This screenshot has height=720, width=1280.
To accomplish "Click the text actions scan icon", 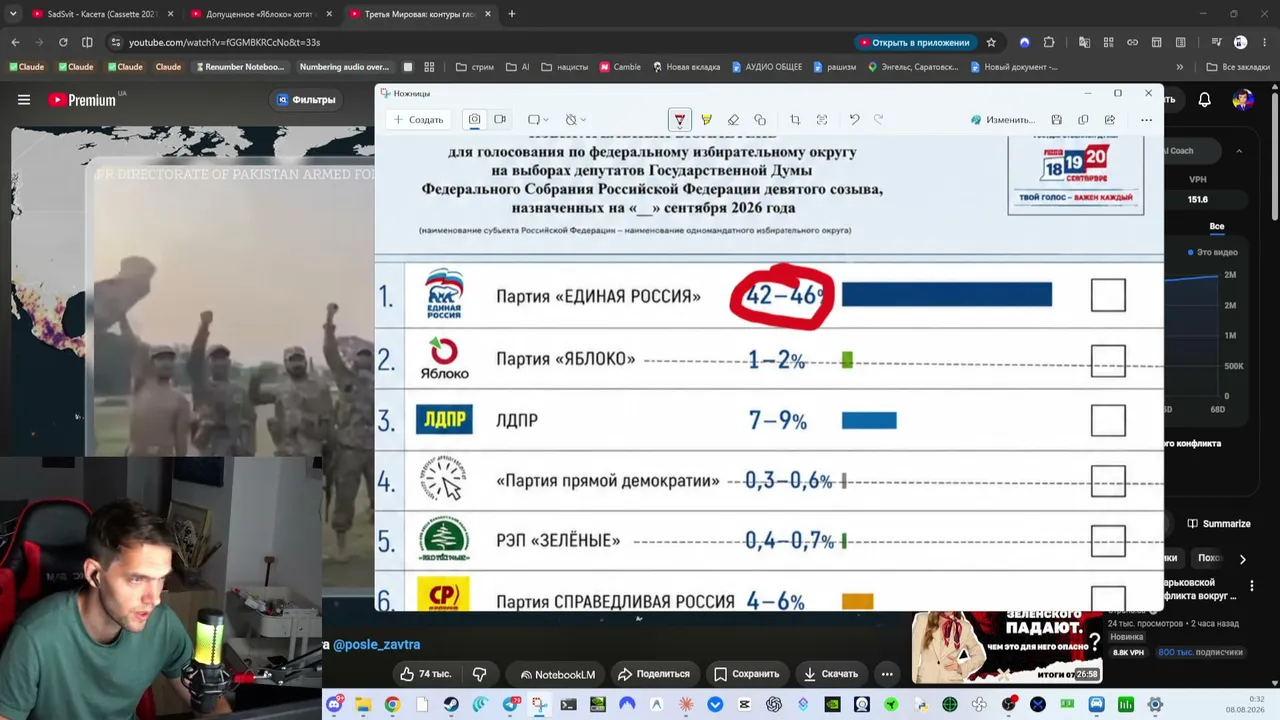I will 822,120.
